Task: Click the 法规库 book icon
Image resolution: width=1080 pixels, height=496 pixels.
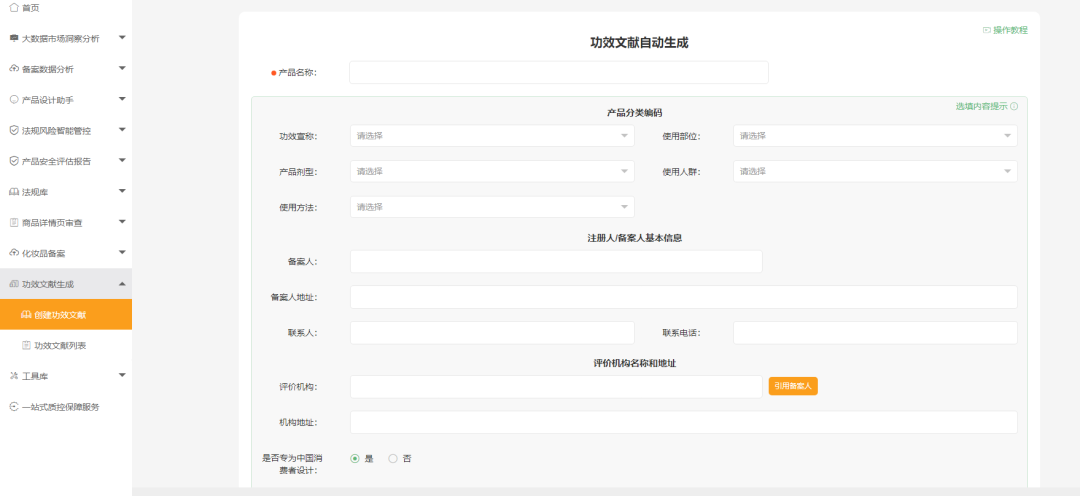Action: coord(14,192)
